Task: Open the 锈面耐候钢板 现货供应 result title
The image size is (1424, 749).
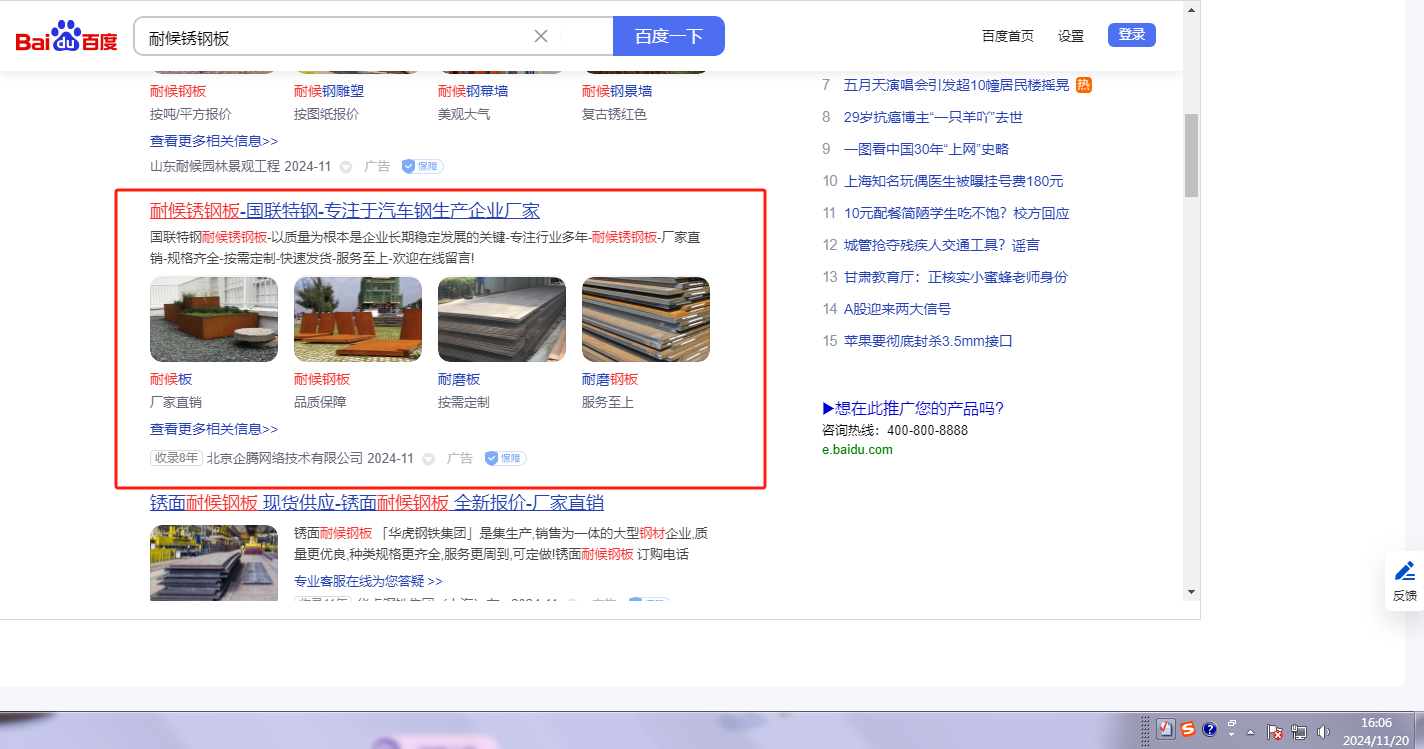Action: pos(377,503)
